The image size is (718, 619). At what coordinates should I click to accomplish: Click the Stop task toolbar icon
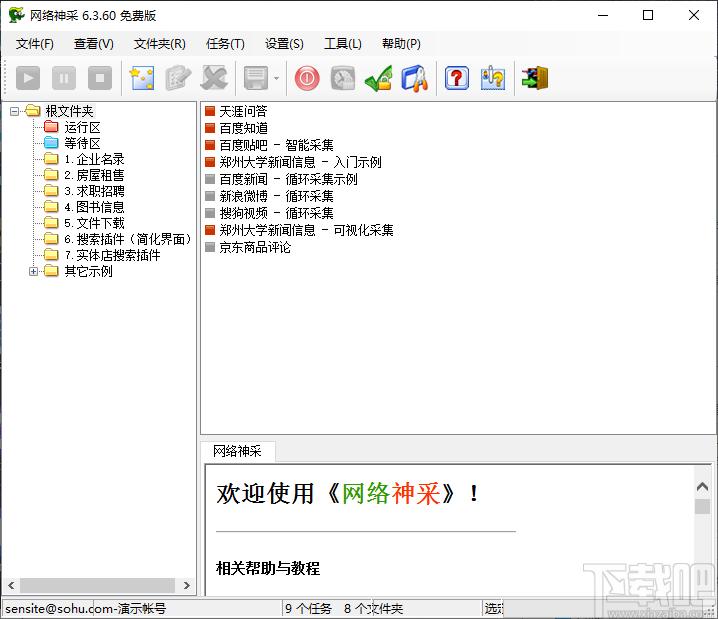click(x=100, y=78)
